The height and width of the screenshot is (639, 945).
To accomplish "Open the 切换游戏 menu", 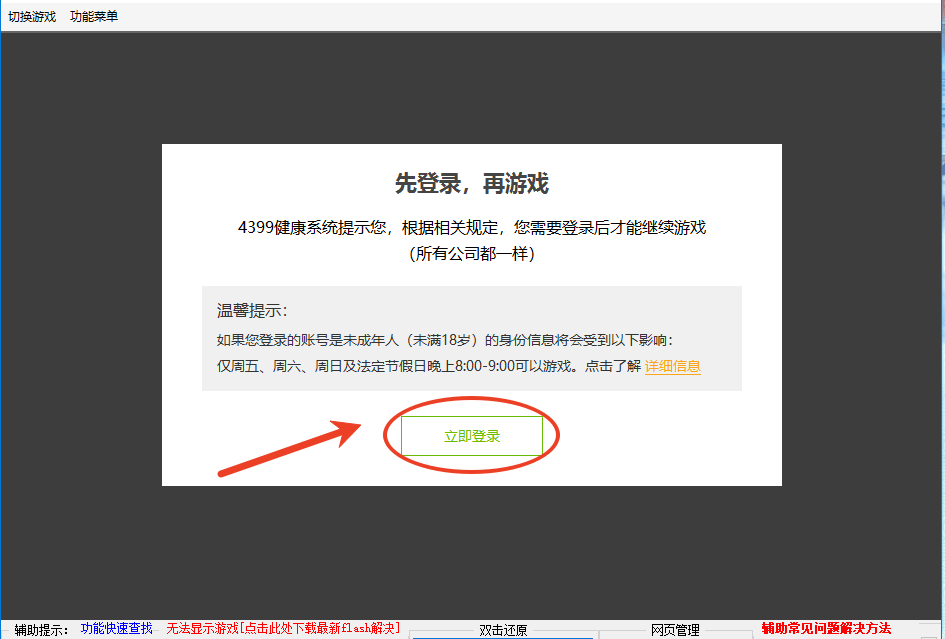I will (30, 15).
